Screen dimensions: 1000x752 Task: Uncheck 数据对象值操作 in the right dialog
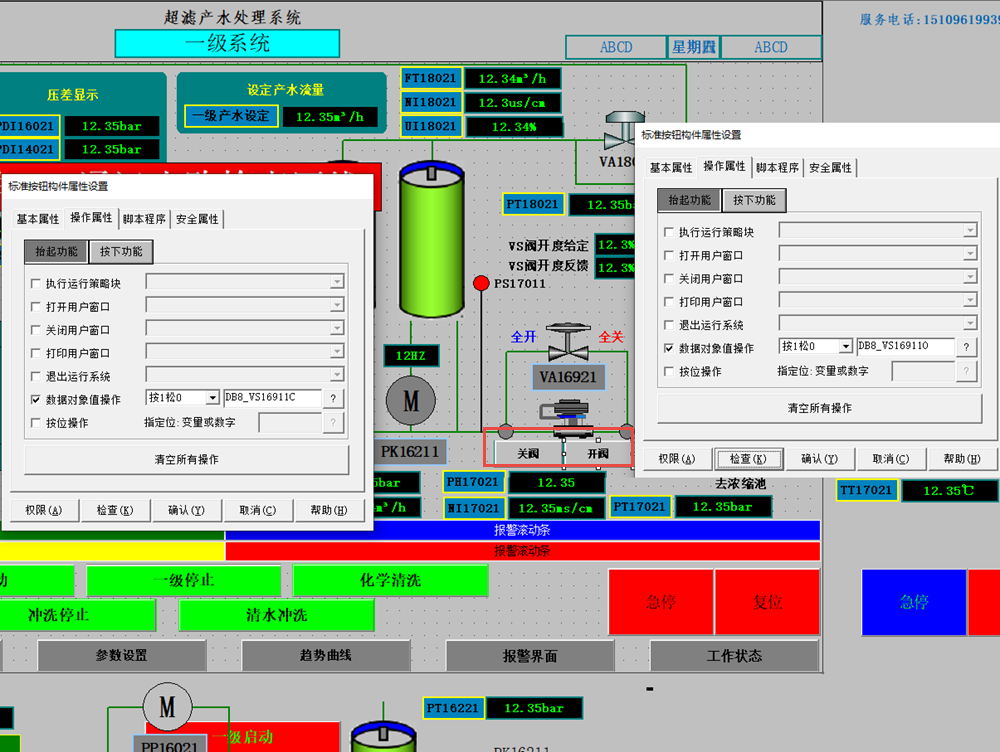[x=669, y=348]
